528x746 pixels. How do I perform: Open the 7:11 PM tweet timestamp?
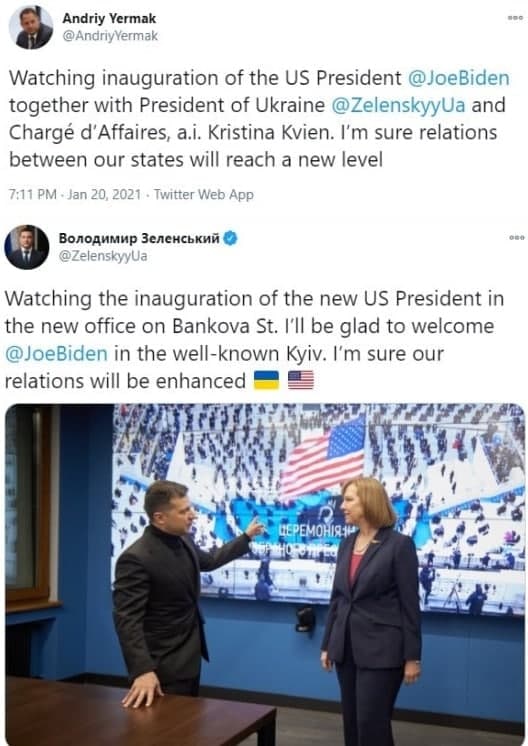tap(32, 195)
